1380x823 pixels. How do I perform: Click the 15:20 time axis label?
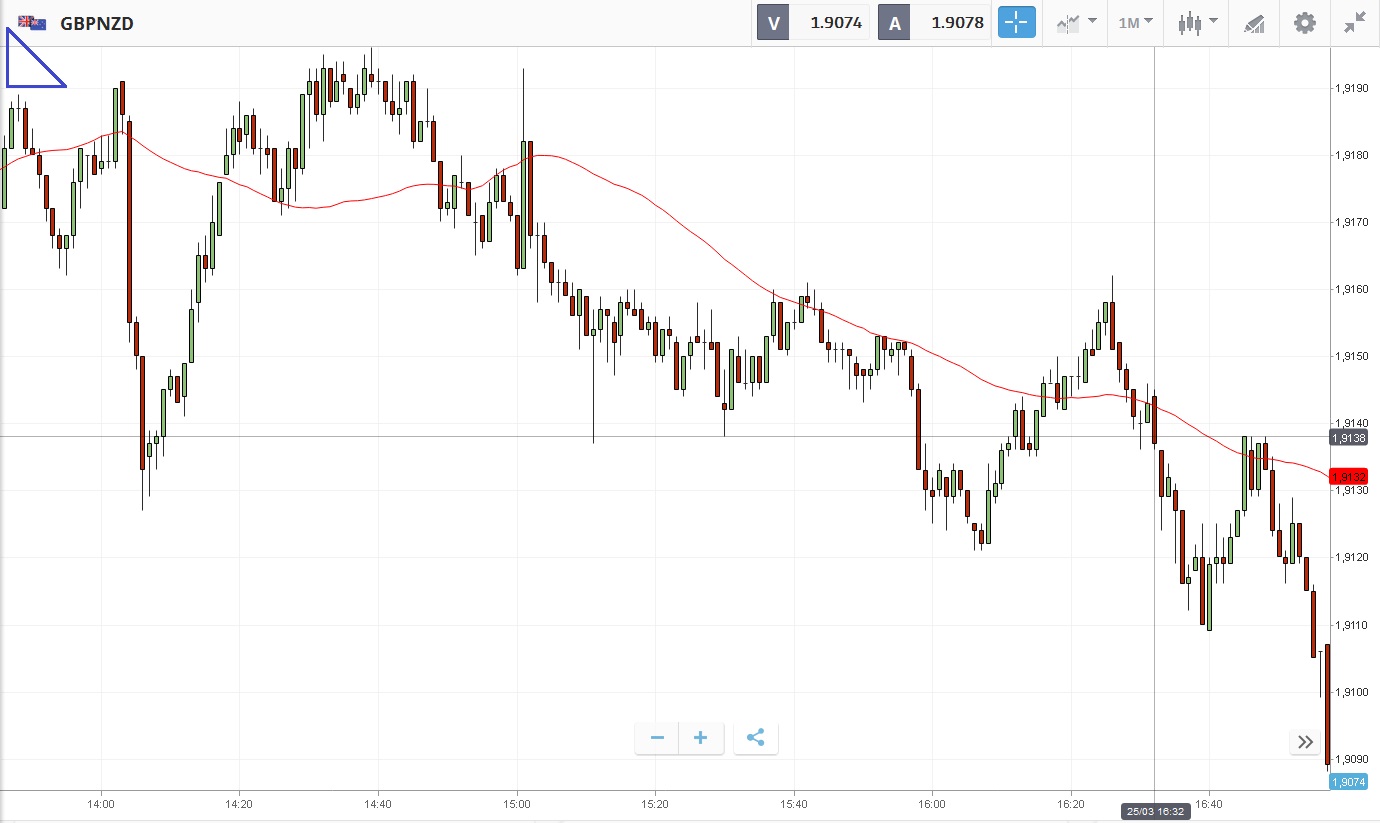click(655, 802)
